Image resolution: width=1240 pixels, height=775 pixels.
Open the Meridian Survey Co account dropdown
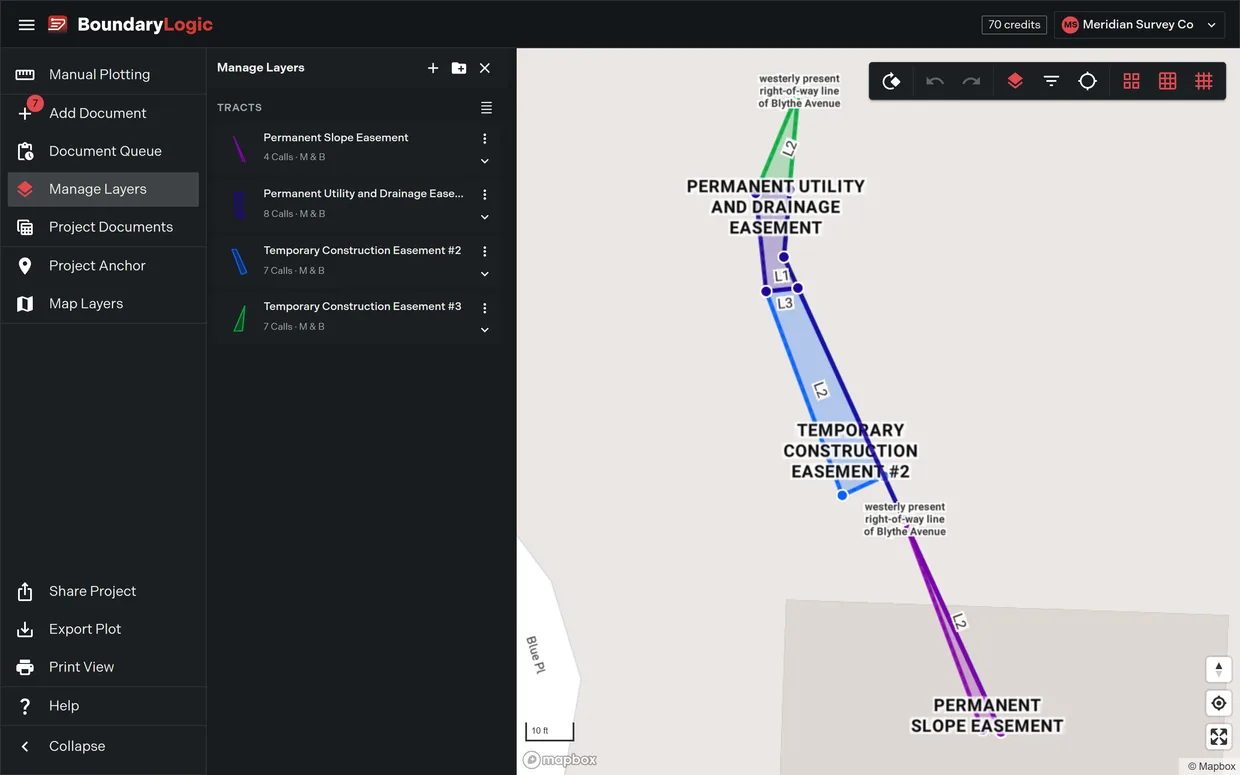click(1140, 25)
